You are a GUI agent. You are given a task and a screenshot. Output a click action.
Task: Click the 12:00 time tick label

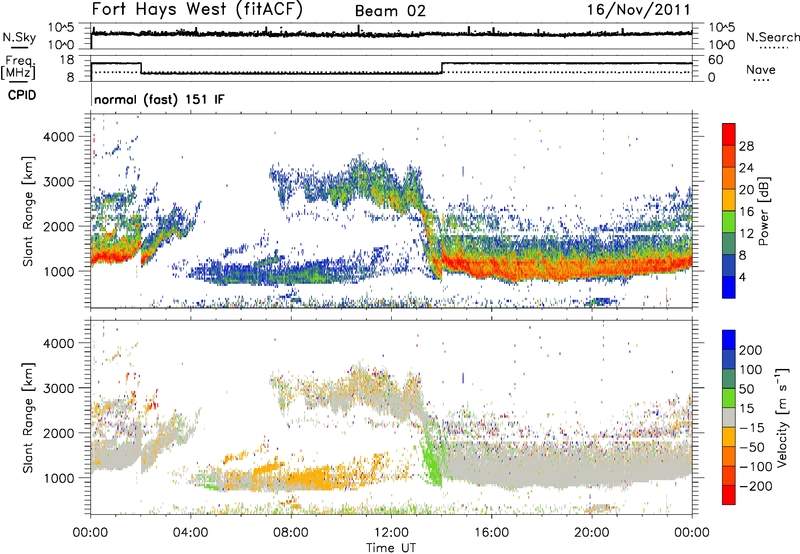[391, 533]
